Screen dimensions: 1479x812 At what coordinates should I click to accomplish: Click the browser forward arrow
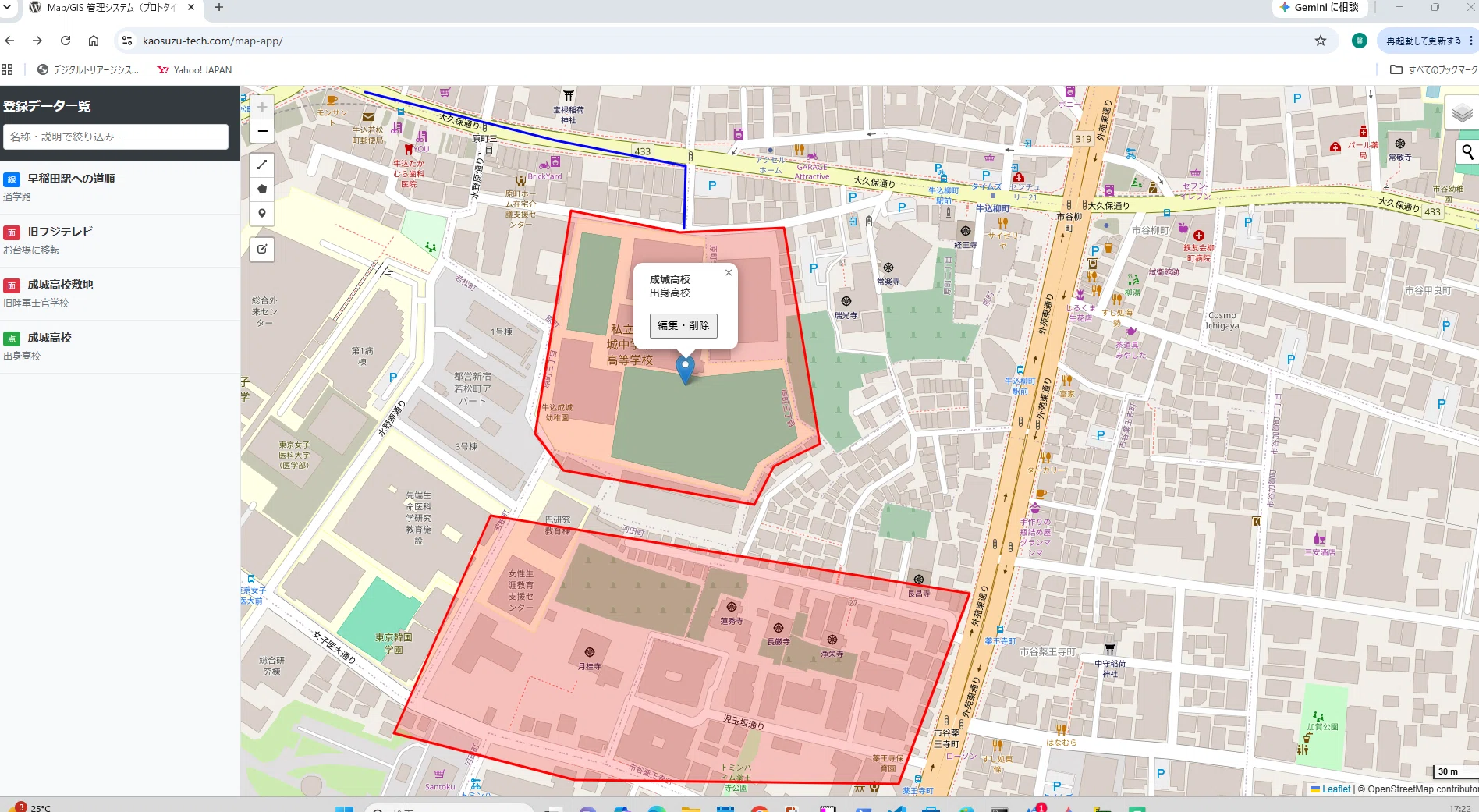click(37, 41)
